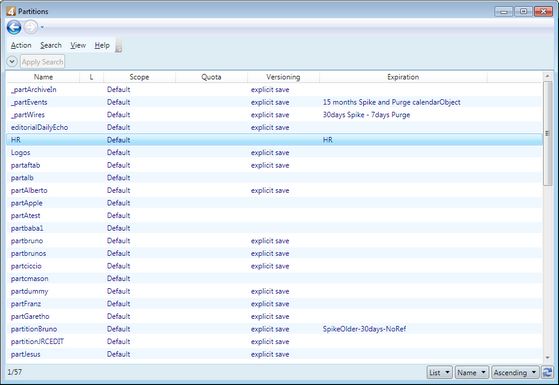The image size is (559, 385).
Task: Open the Search menu
Action: (51, 45)
